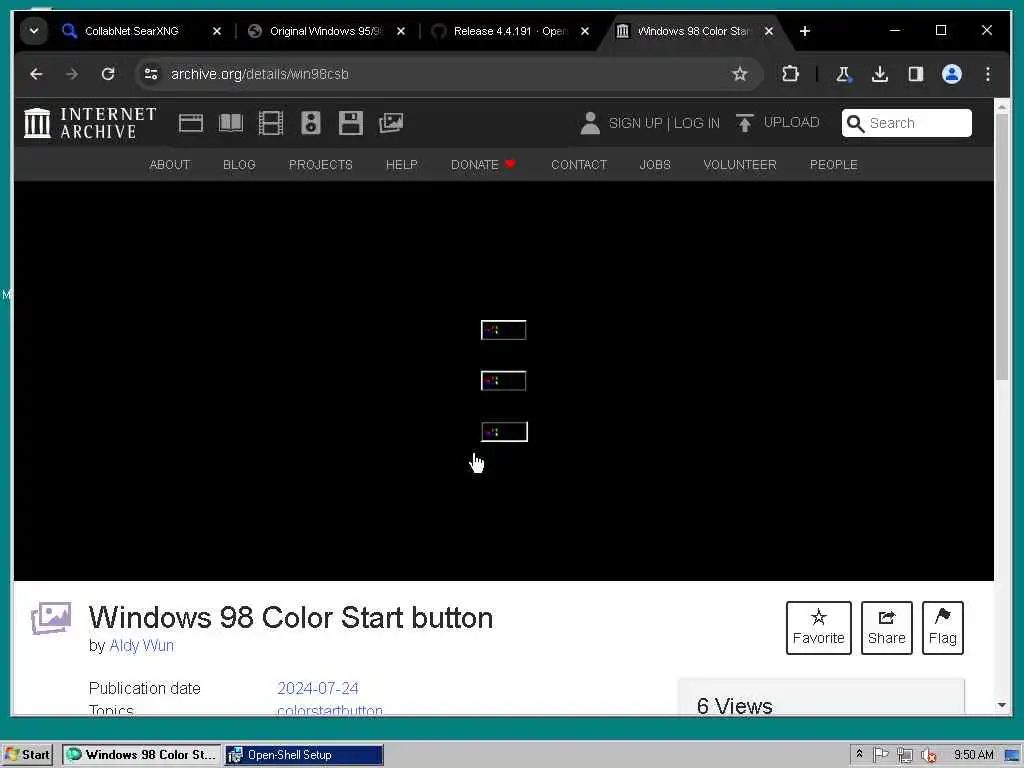
Task: Click the Share button
Action: [886, 628]
